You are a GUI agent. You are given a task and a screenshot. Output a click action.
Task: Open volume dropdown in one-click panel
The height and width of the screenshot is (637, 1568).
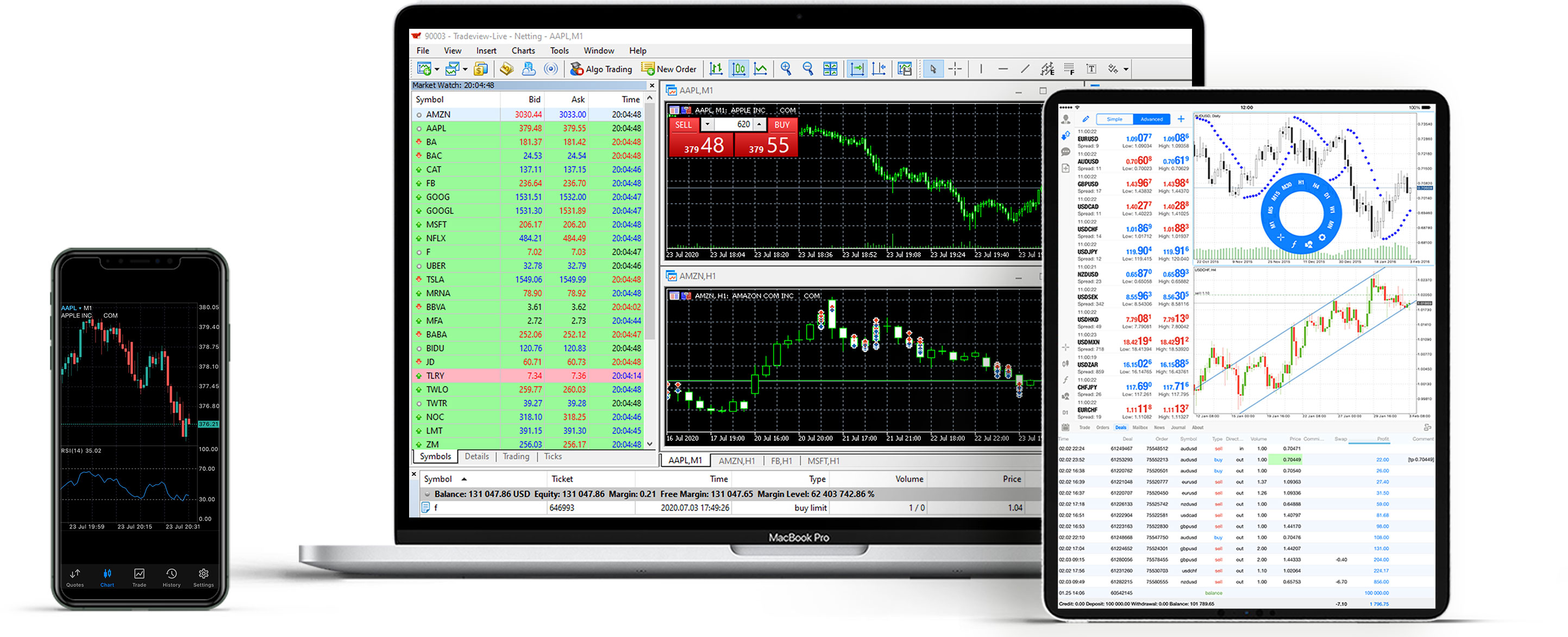(x=707, y=124)
